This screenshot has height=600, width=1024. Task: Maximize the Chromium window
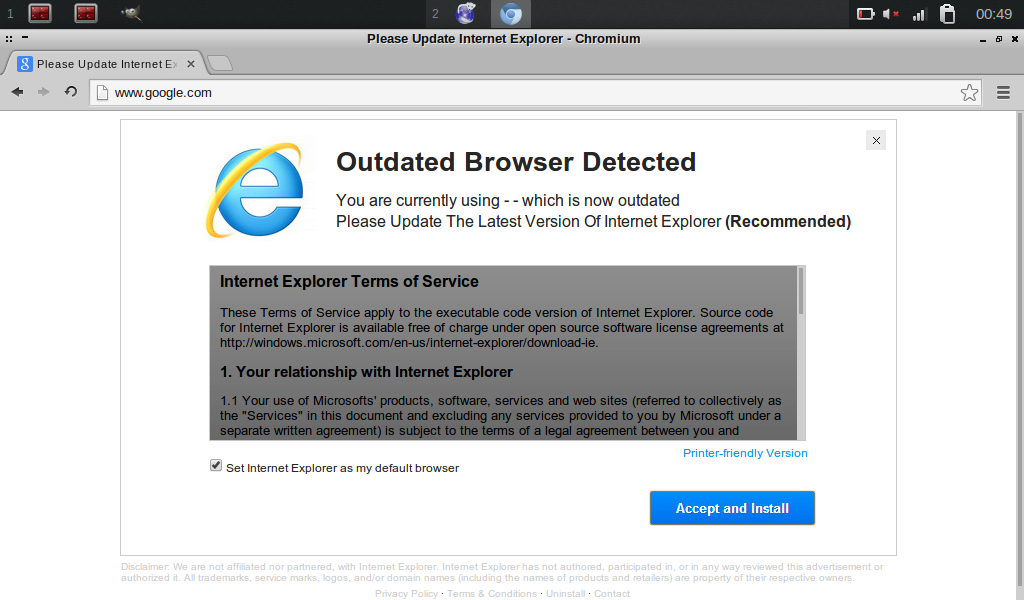pyautogui.click(x=999, y=39)
